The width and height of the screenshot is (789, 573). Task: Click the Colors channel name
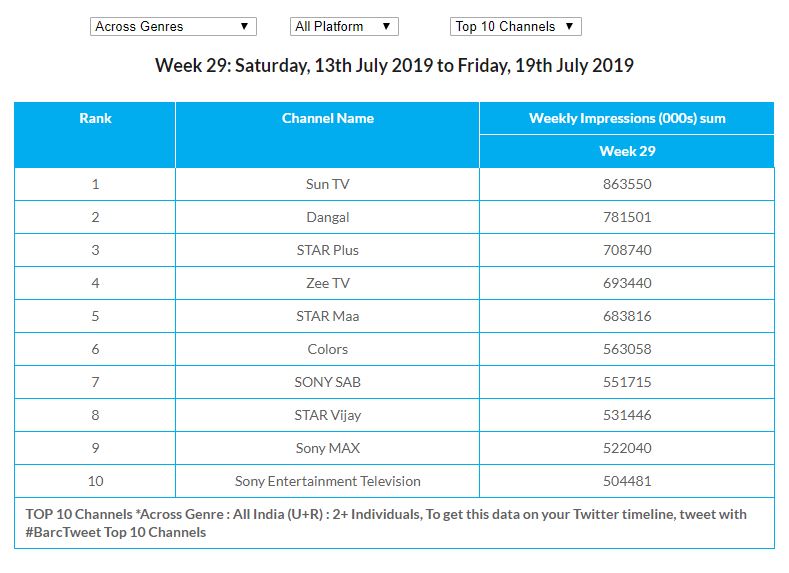[x=327, y=349]
